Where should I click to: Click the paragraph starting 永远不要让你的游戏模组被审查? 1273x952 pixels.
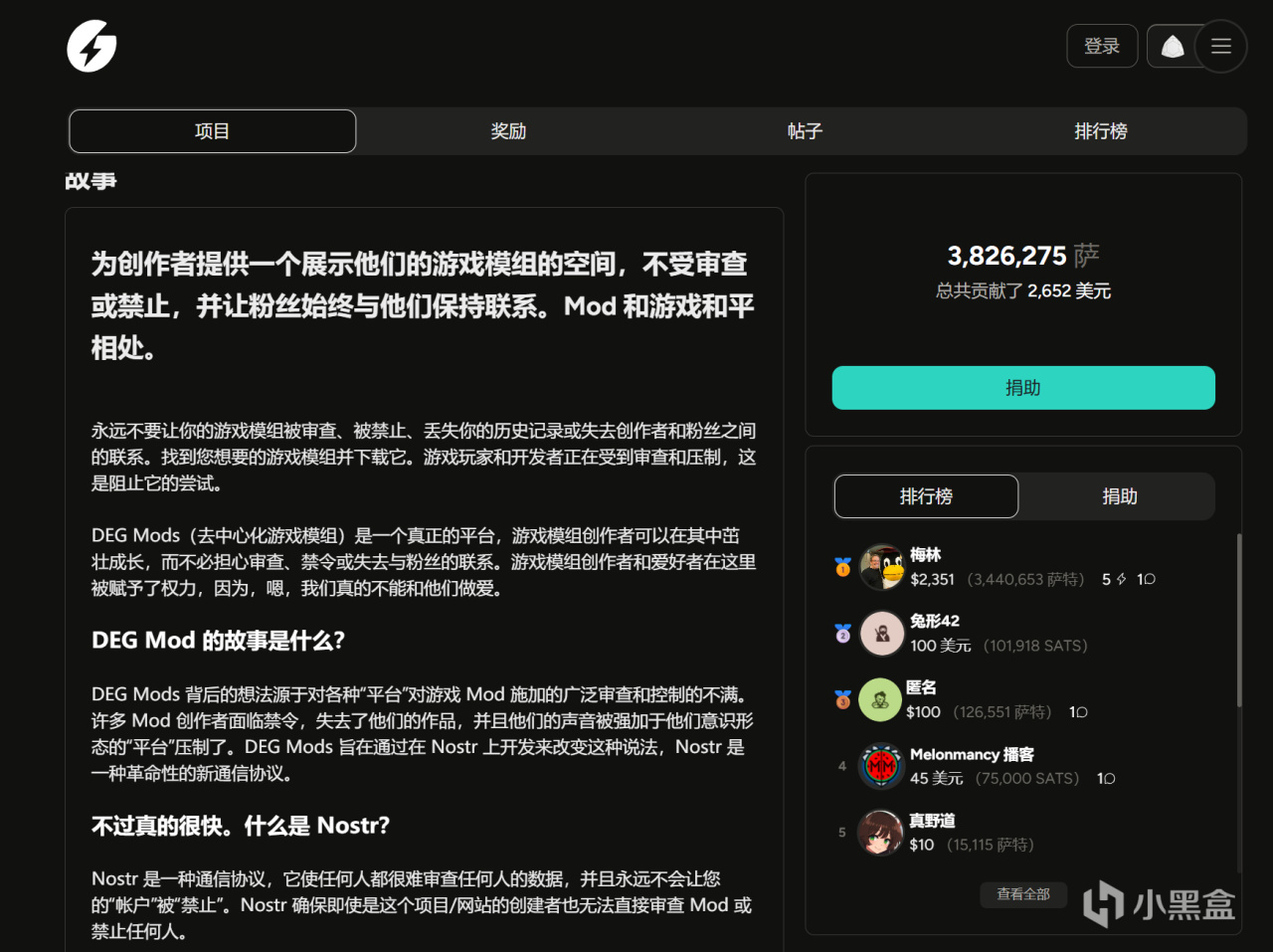pyautogui.click(x=424, y=457)
